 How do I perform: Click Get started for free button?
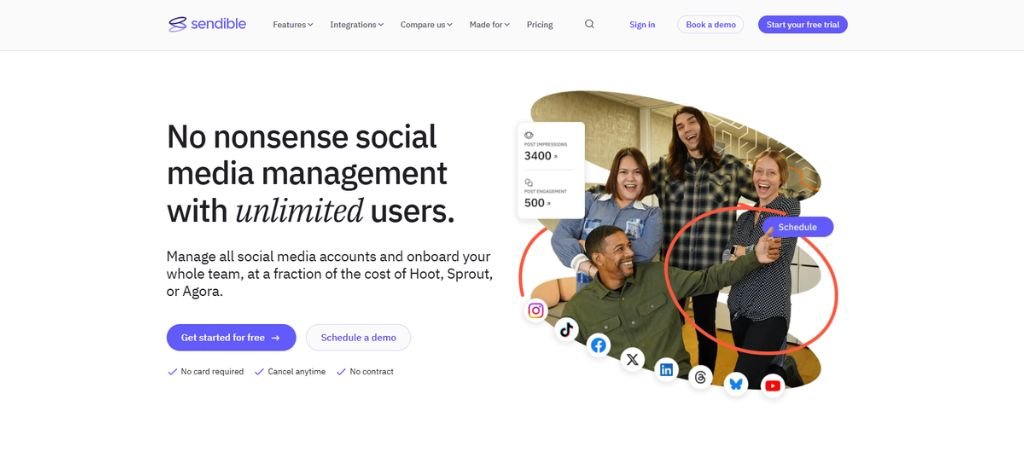coord(231,338)
